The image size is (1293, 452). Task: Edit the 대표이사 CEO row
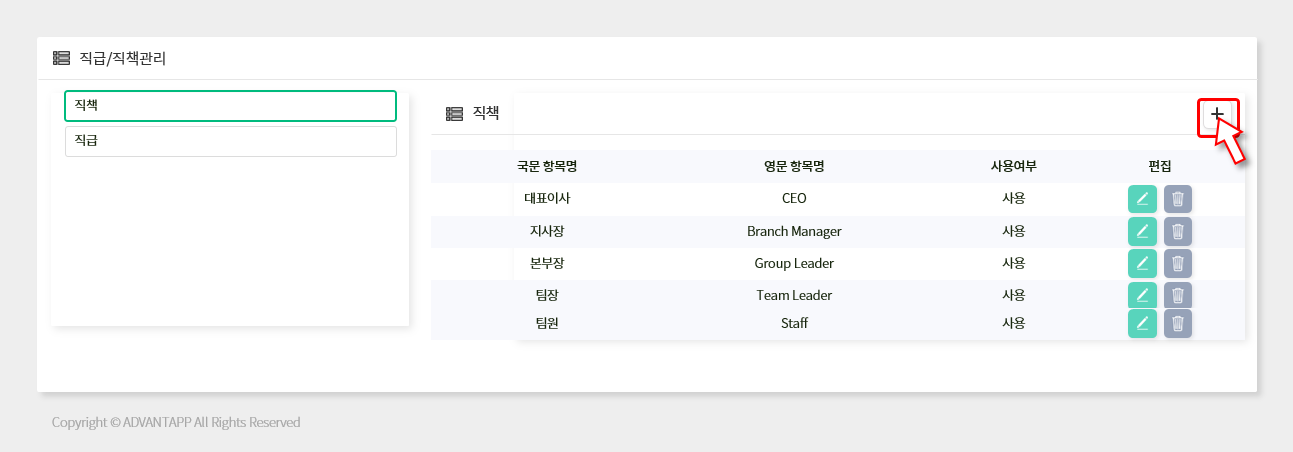[x=1142, y=199]
